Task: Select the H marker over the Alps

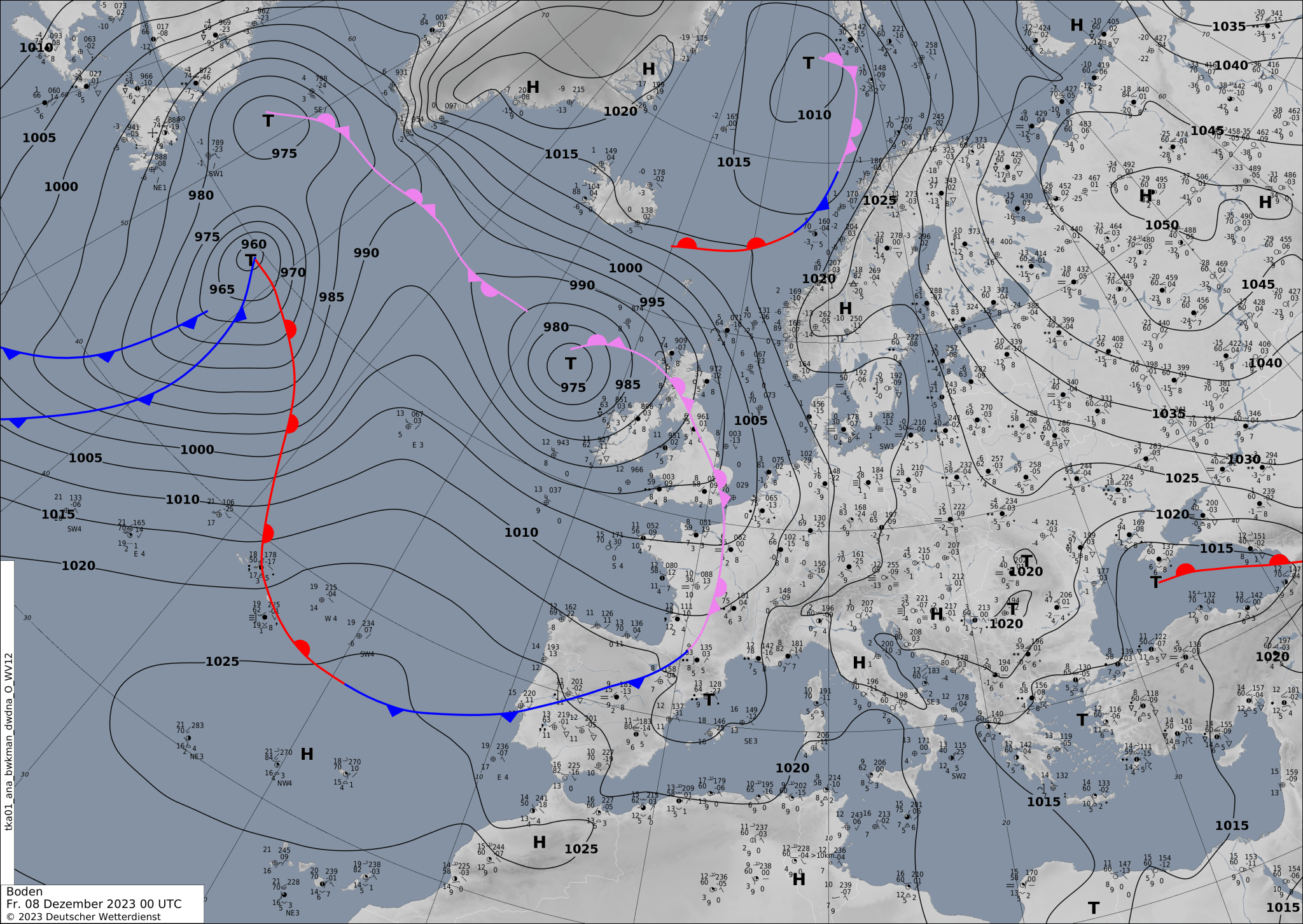Action: click(937, 614)
